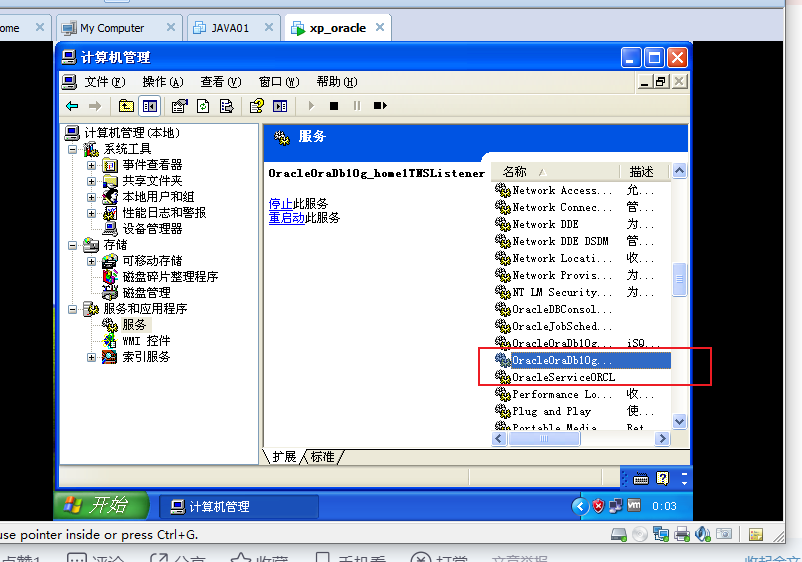Select 索引服务 tree node

pyautogui.click(x=146, y=356)
